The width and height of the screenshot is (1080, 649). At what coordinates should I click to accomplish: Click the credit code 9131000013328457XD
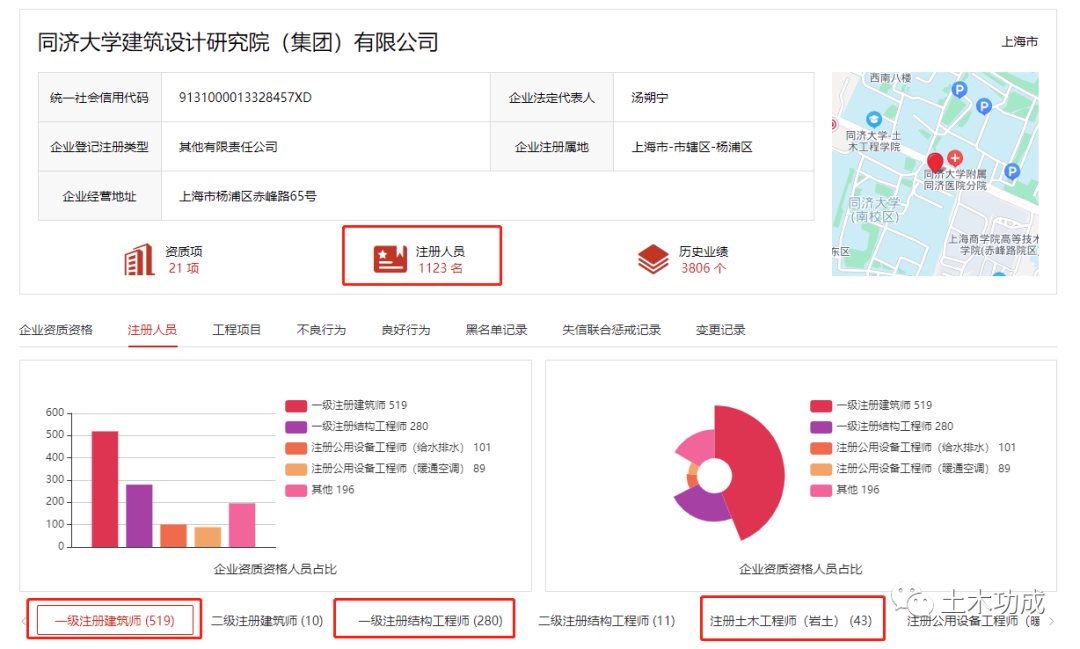coord(245,97)
